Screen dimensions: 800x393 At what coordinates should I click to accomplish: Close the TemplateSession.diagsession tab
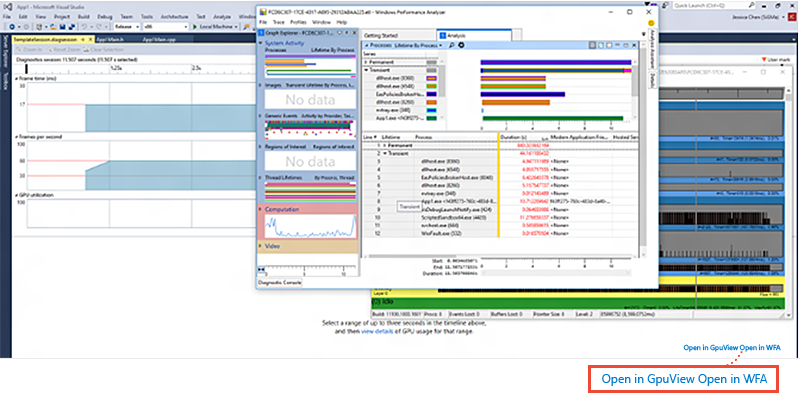pos(91,39)
